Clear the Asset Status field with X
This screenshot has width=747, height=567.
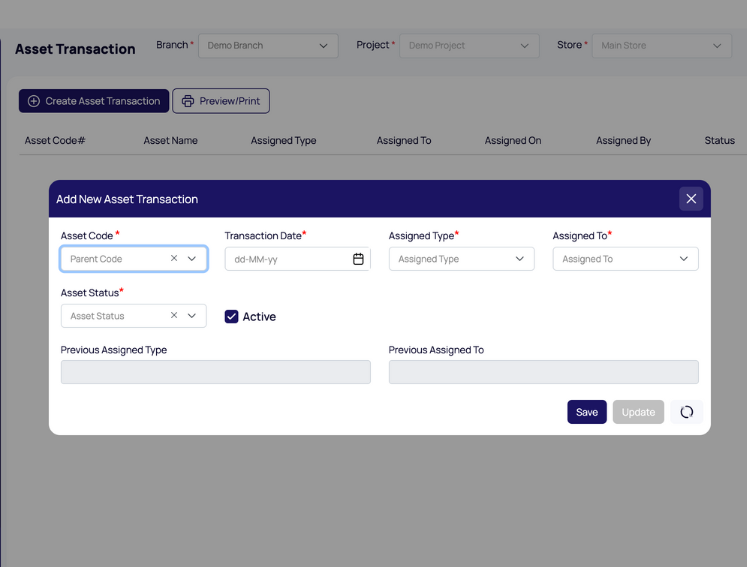(x=174, y=315)
